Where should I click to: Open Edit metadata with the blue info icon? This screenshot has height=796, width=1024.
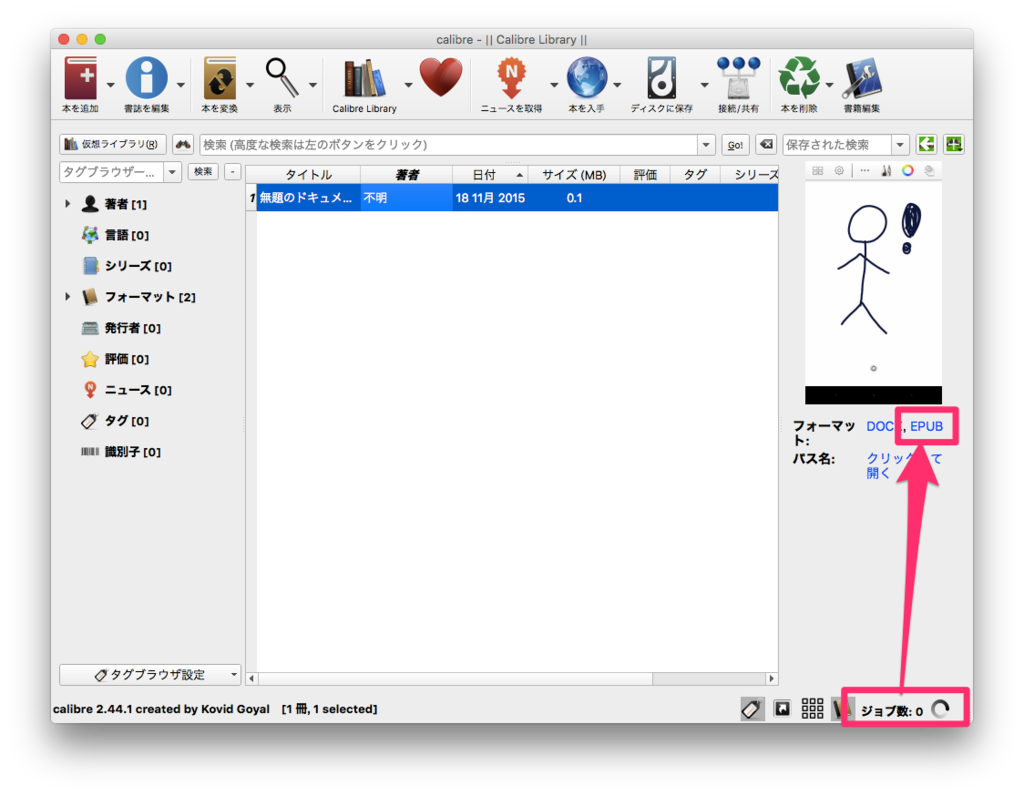pyautogui.click(x=146, y=78)
